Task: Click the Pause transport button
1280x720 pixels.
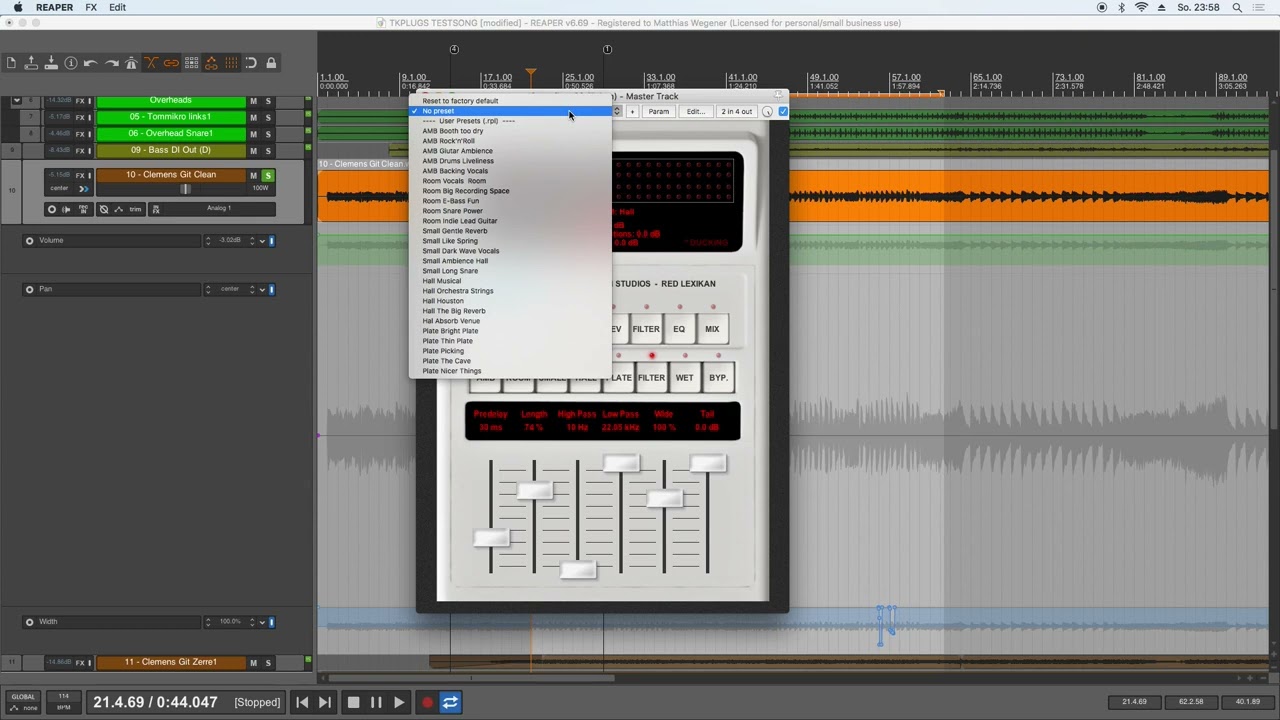Action: (x=376, y=703)
